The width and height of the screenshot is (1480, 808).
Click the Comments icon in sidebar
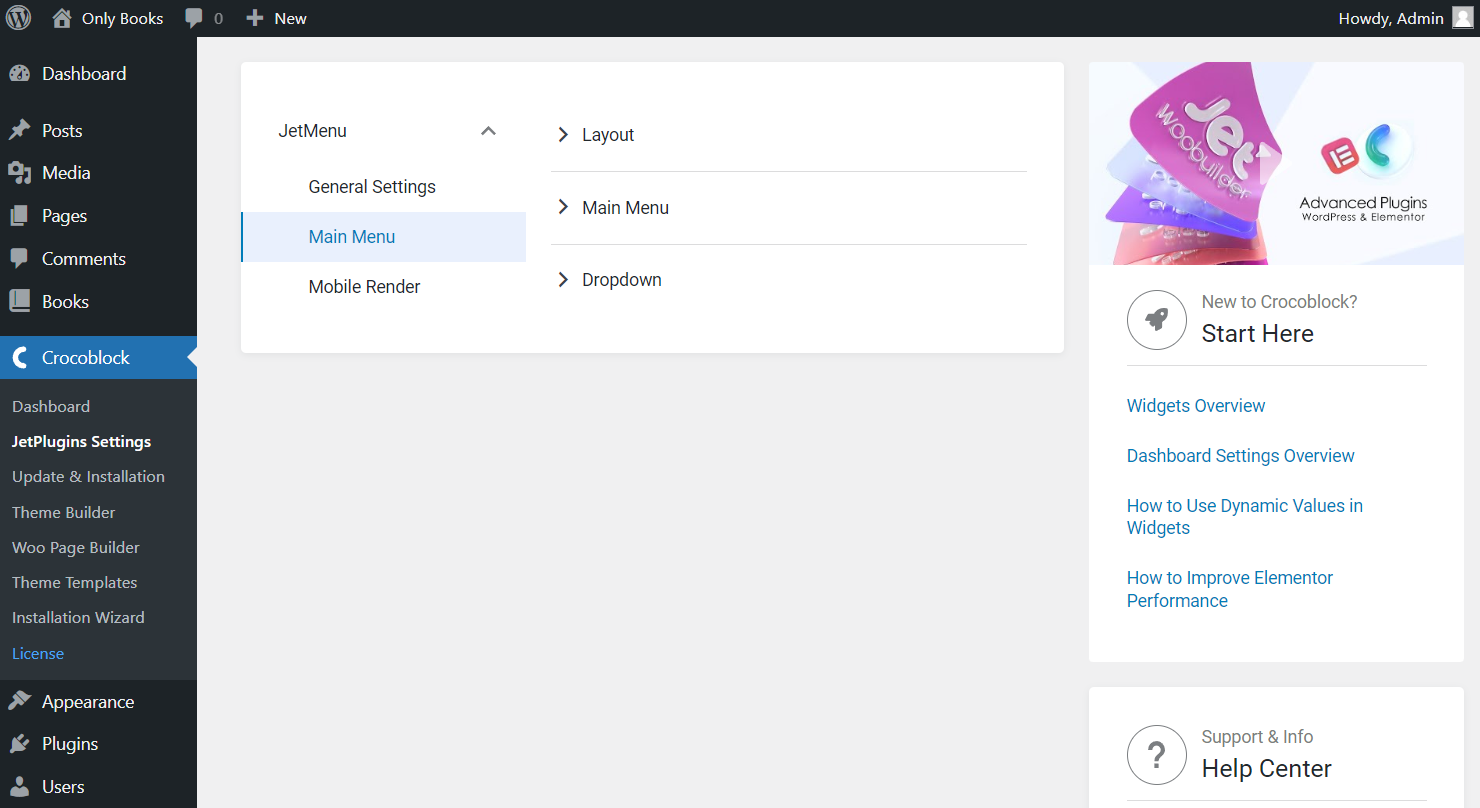pos(19,259)
